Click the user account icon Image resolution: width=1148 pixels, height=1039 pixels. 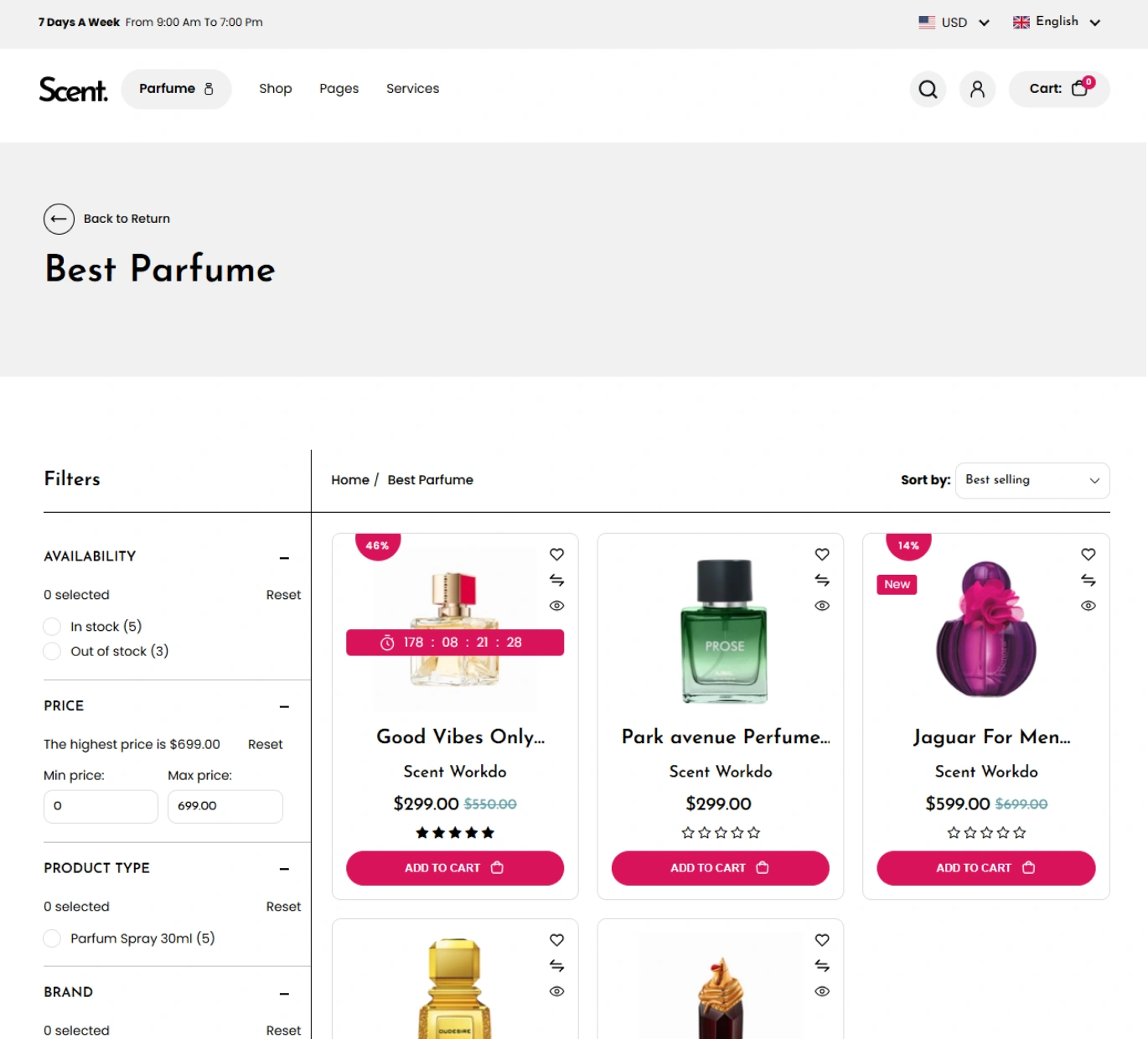pos(977,90)
